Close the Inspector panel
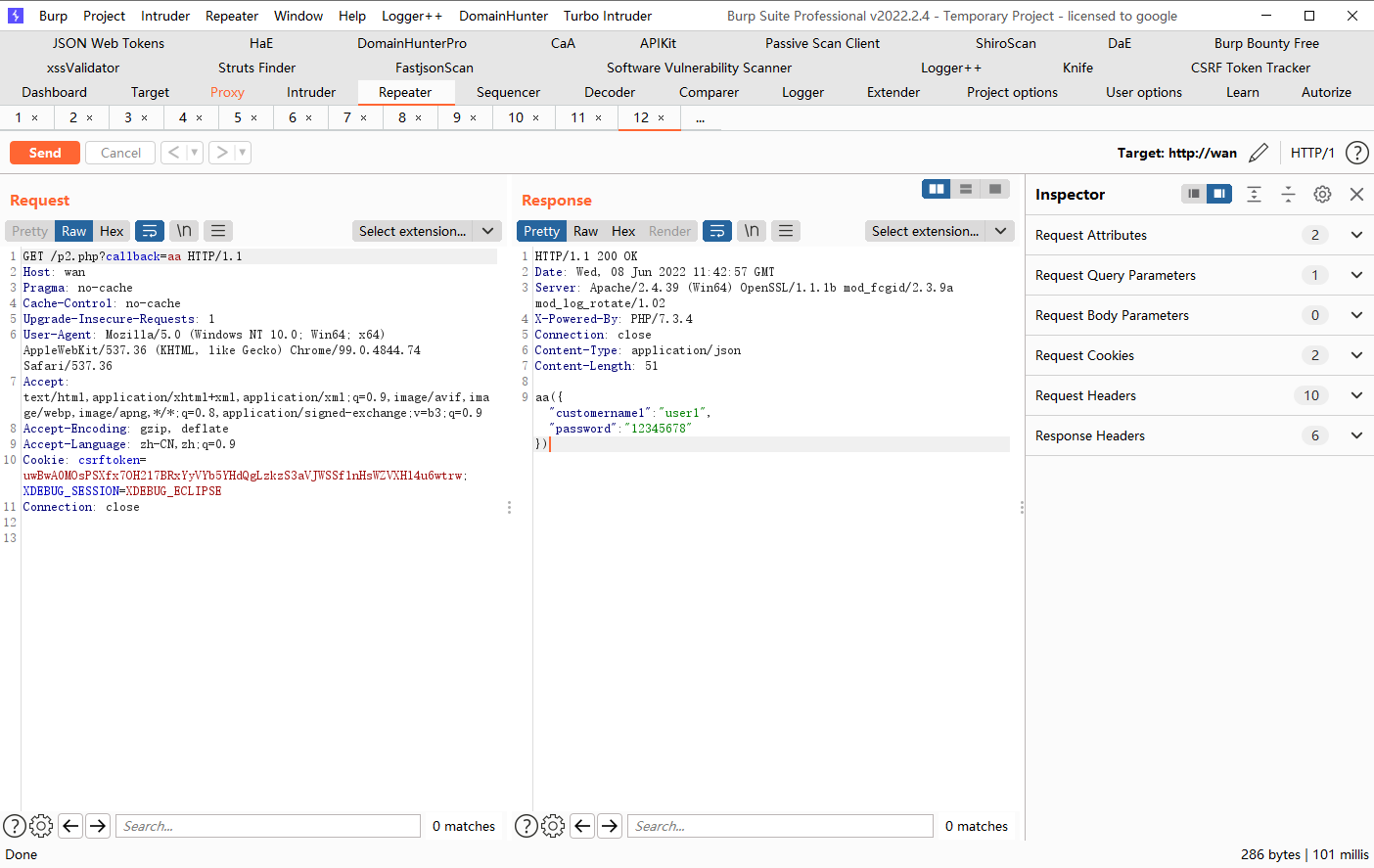The image size is (1374, 868). [1356, 194]
